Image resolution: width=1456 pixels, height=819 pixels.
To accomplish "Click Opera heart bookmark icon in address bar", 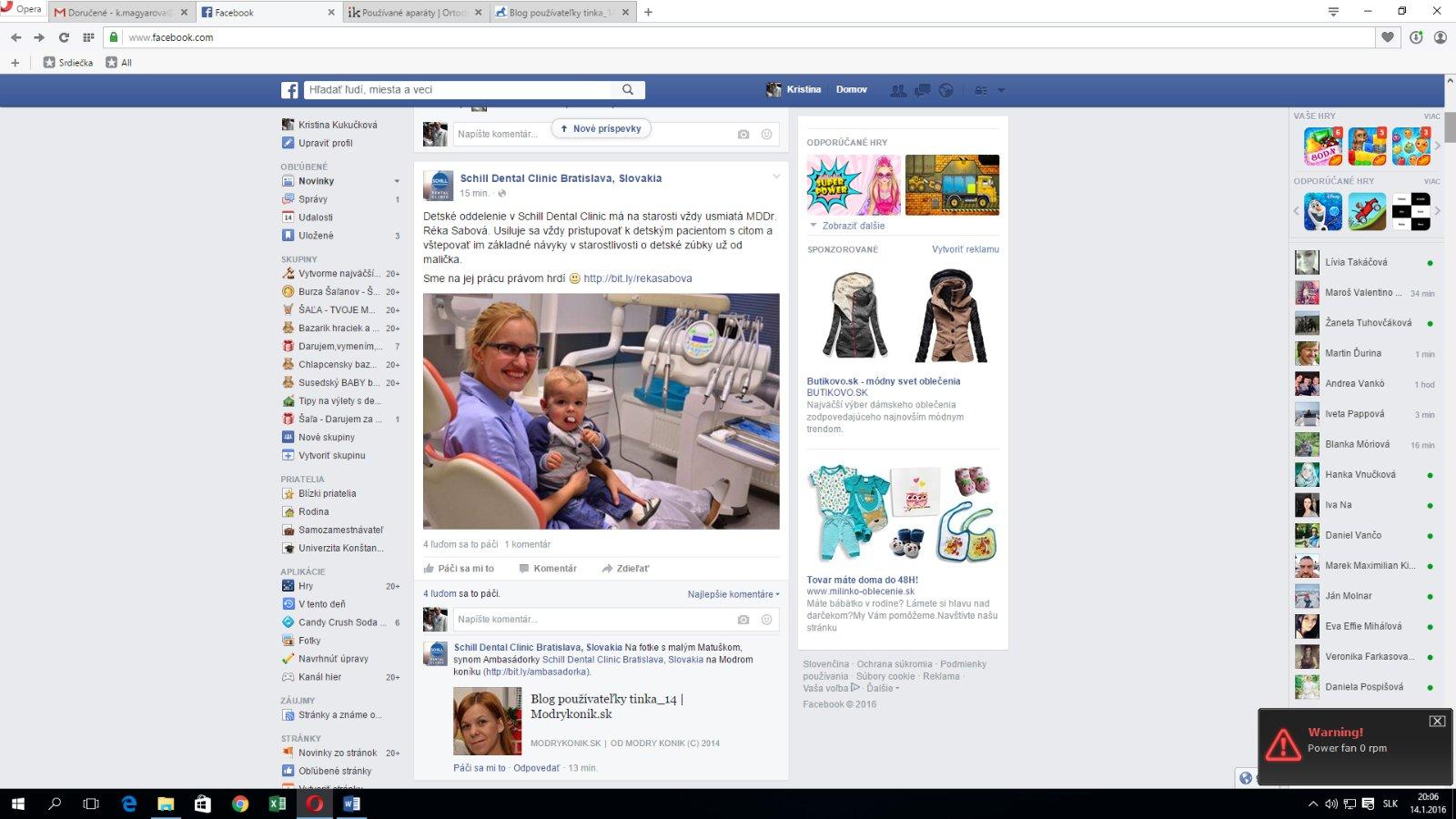I will point(1387,37).
